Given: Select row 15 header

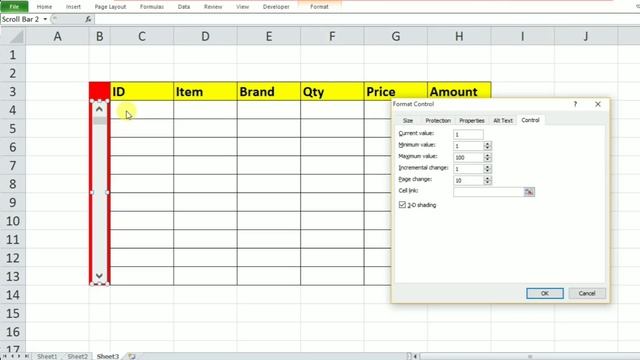Looking at the screenshot, I should click(13, 313).
